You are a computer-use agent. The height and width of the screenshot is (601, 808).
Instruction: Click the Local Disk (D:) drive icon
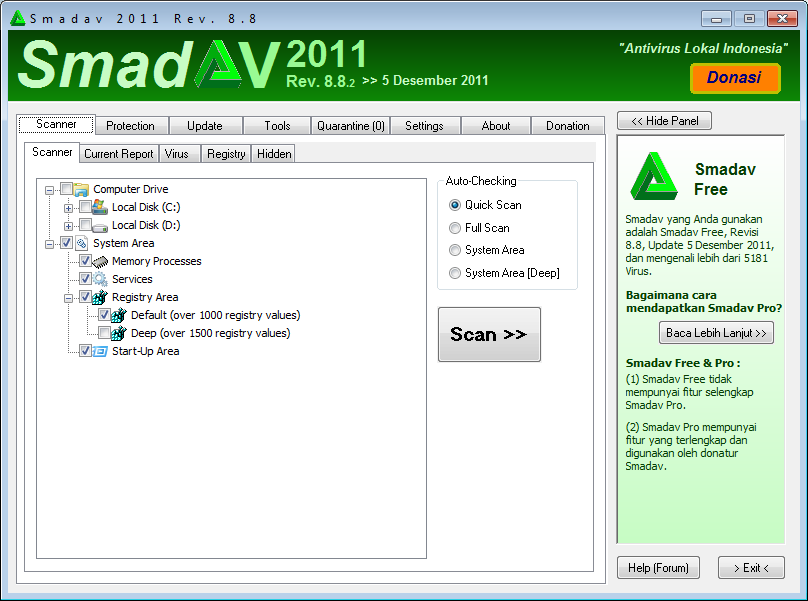99,225
